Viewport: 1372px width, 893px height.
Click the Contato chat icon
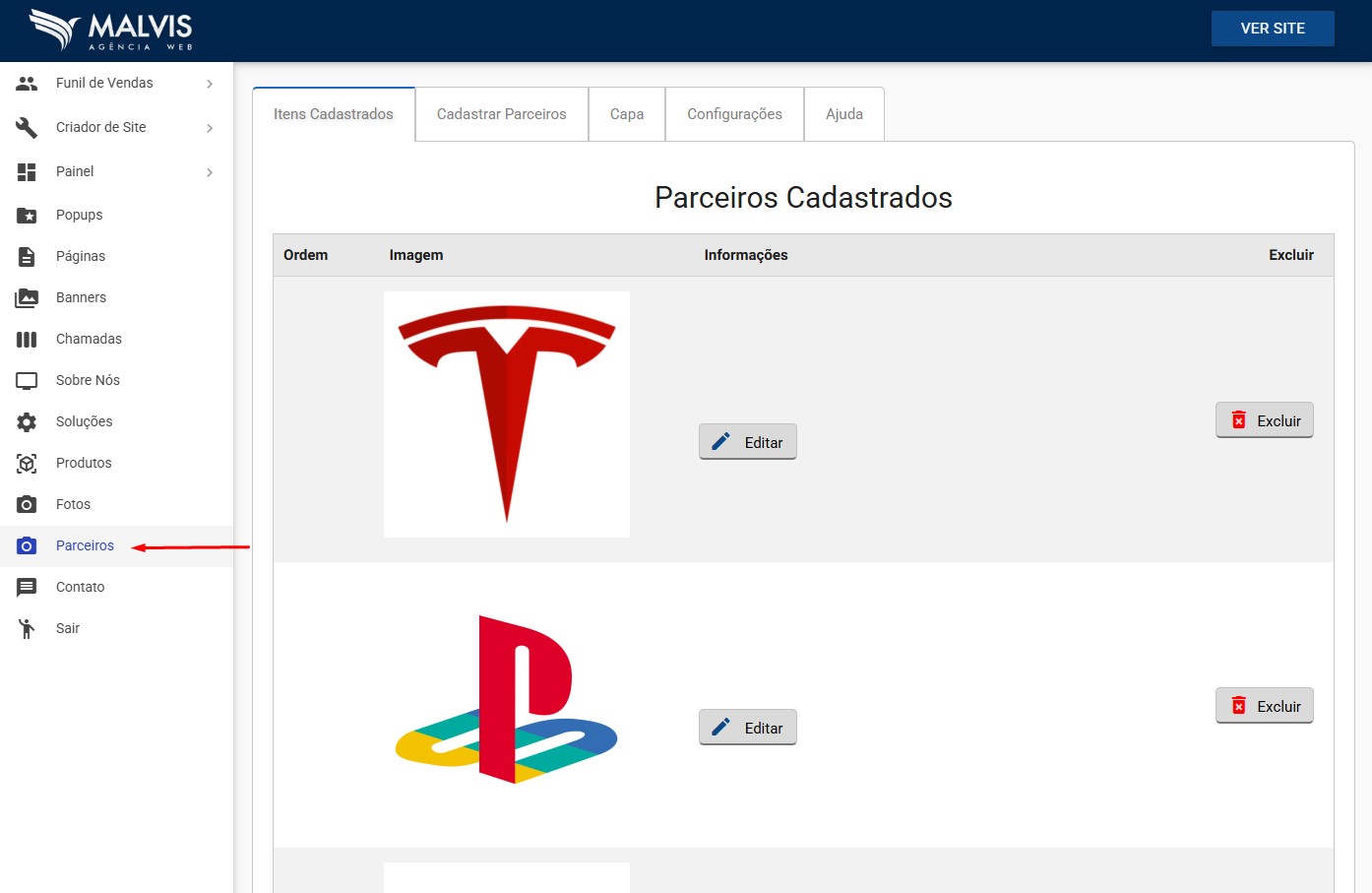(27, 588)
